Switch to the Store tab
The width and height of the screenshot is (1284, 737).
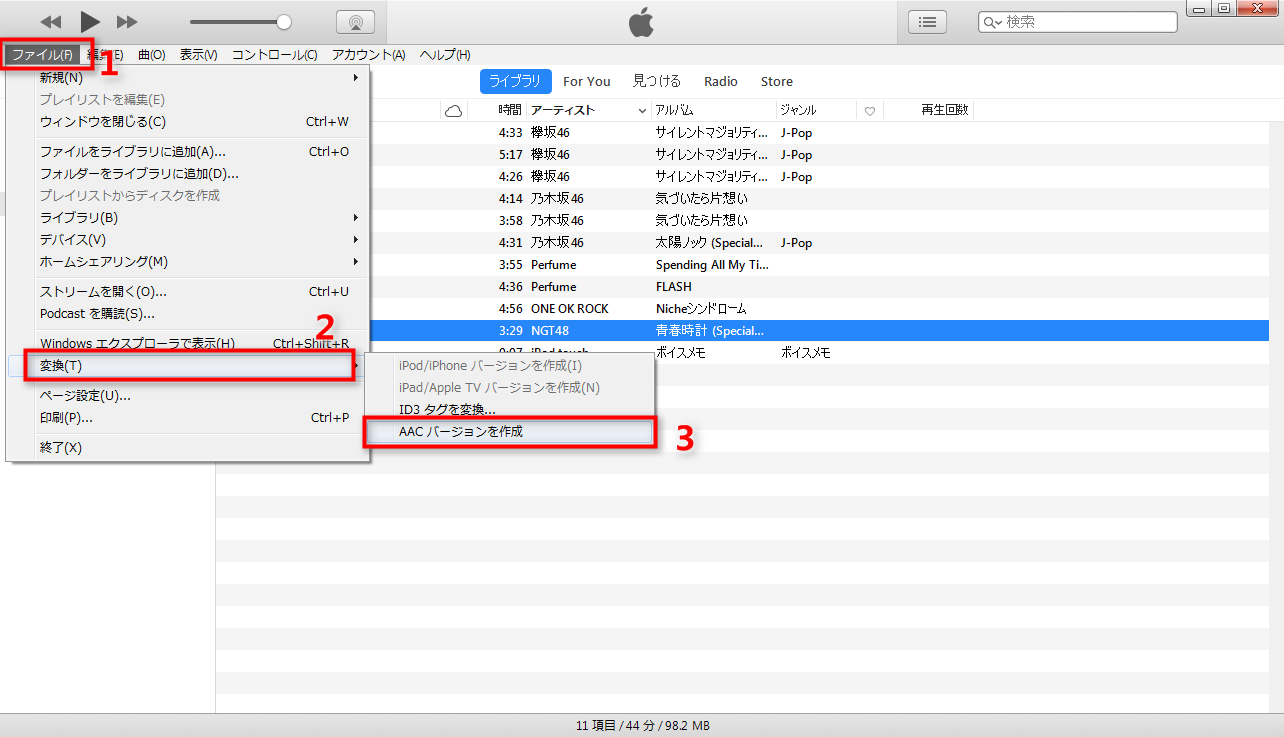[777, 82]
